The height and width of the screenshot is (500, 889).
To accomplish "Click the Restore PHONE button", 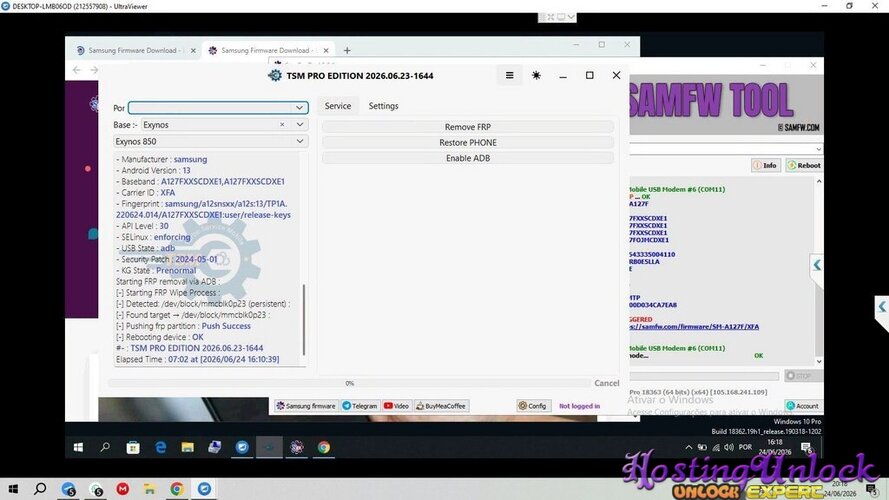I will [x=468, y=143].
